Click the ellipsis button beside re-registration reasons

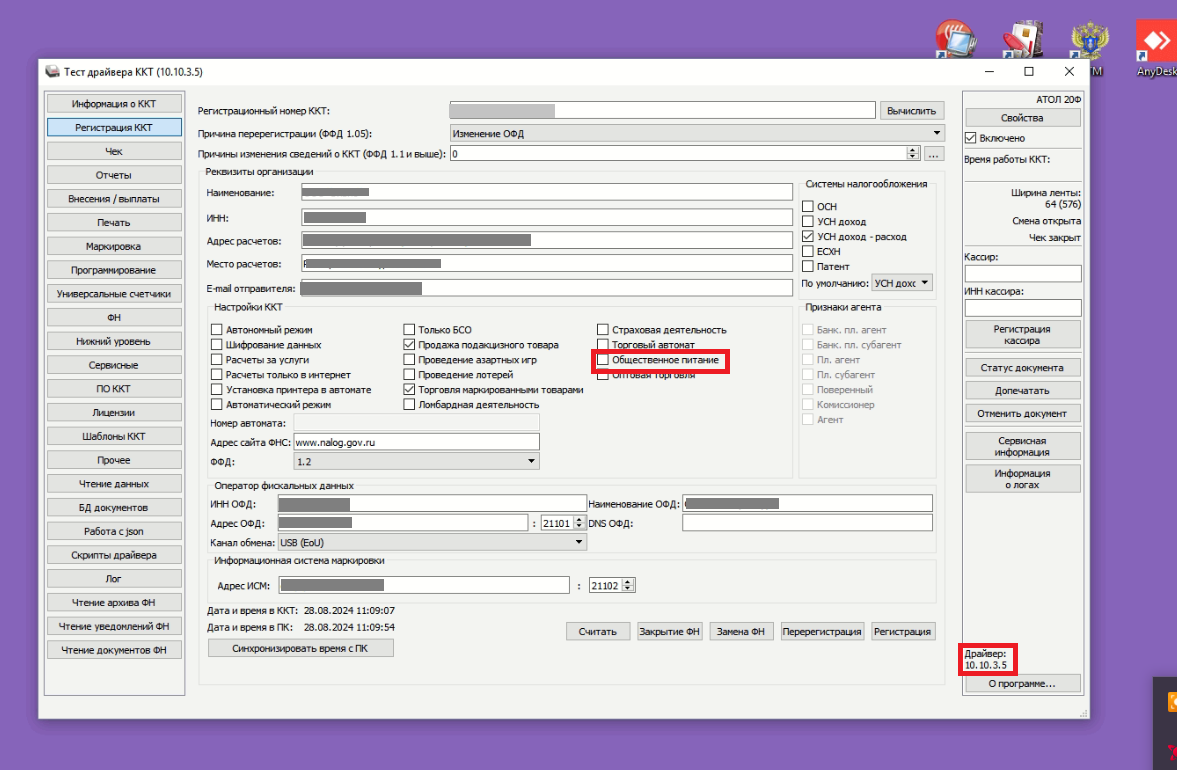934,154
